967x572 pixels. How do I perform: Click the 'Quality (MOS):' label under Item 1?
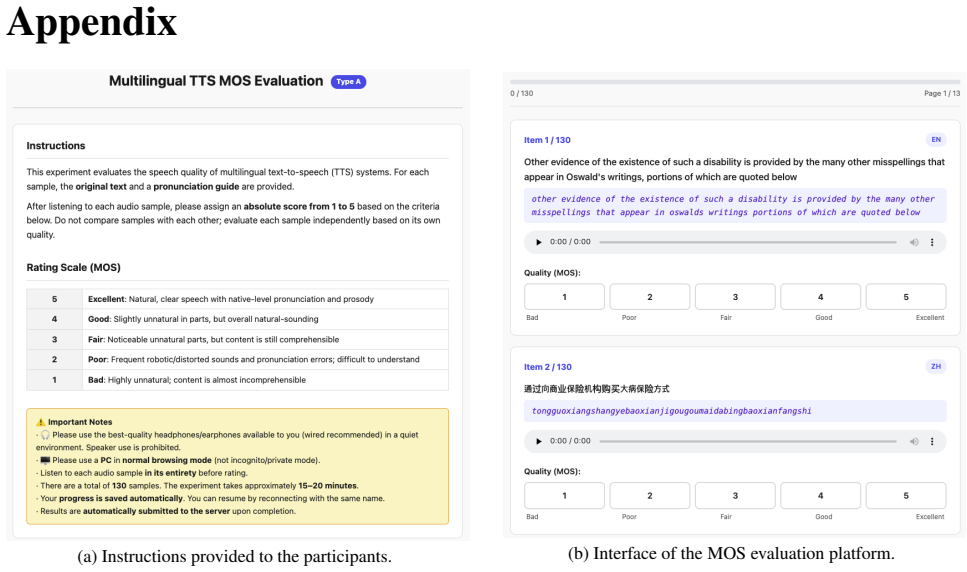pos(552,273)
